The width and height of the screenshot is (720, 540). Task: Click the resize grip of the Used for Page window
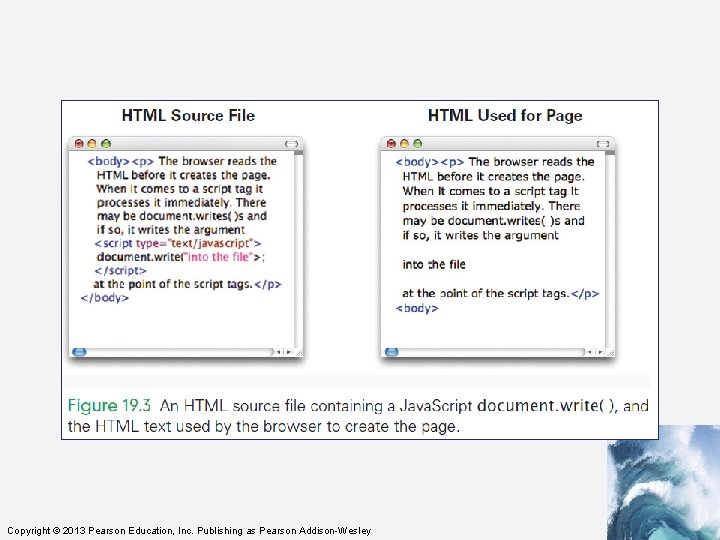611,352
